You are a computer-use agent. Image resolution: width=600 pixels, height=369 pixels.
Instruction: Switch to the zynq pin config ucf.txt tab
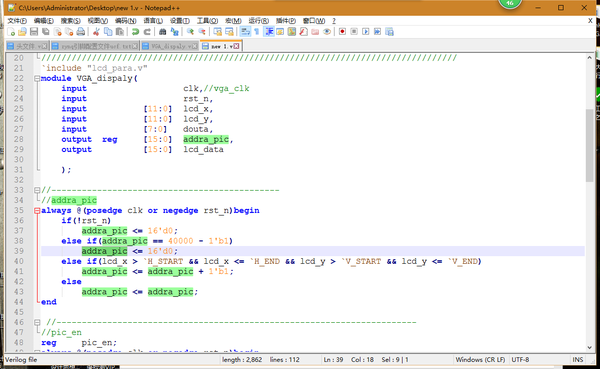[95, 46]
